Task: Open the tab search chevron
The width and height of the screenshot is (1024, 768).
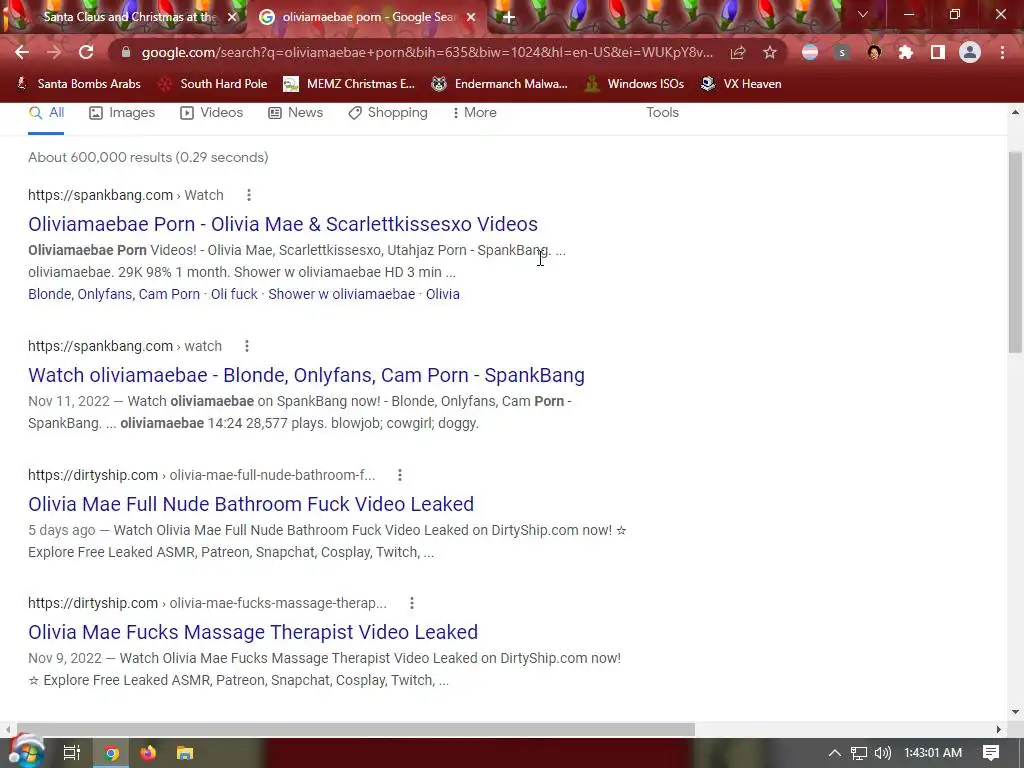Action: pos(863,14)
